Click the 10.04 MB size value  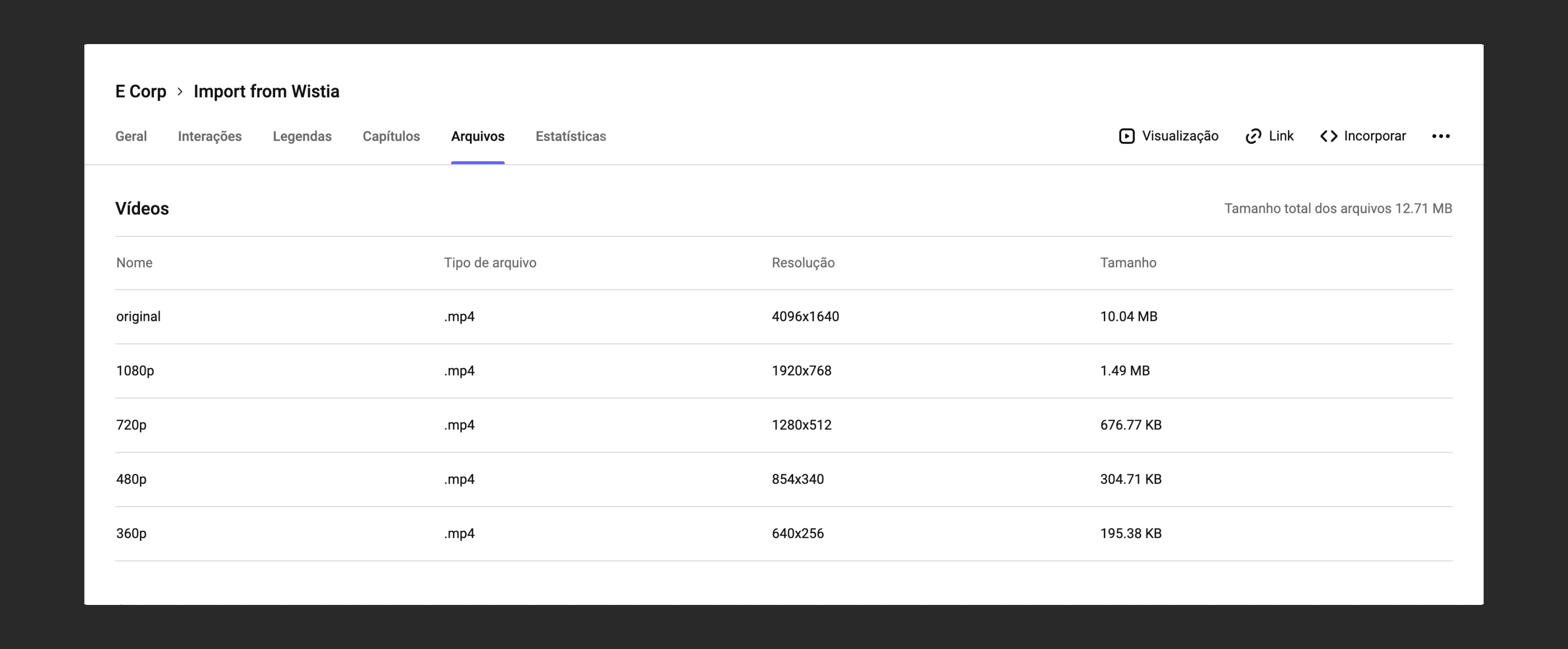(1129, 317)
